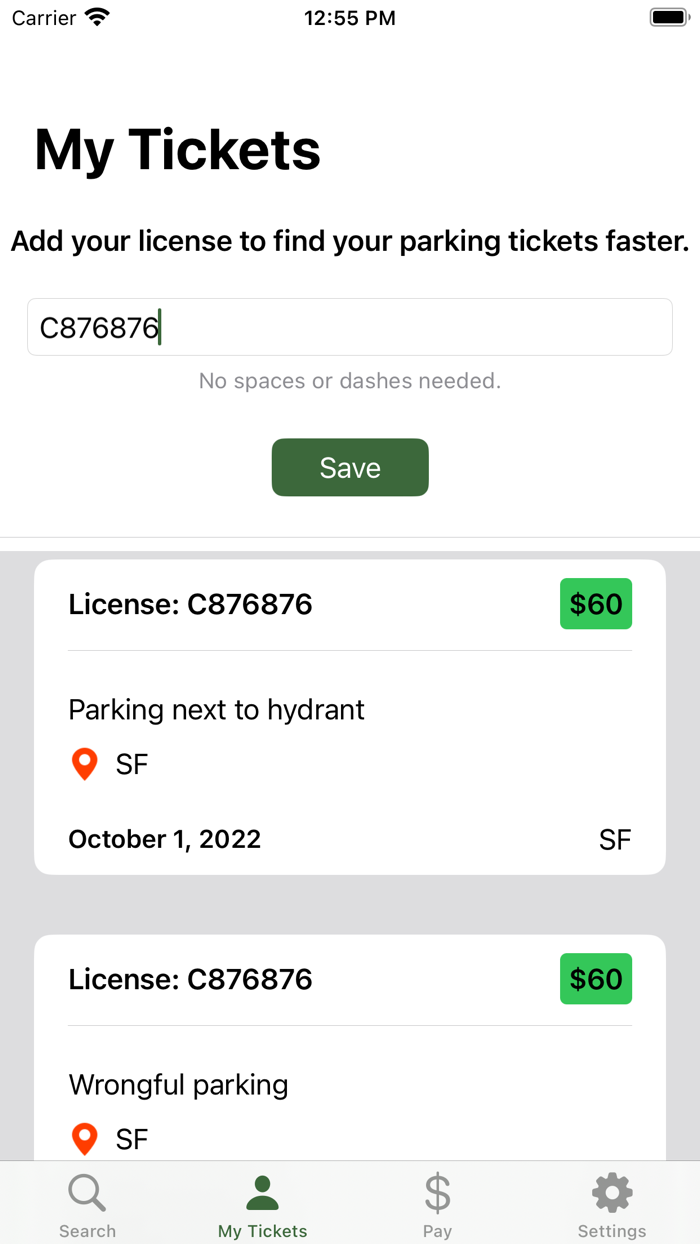Select the parking next to hydrant ticket card

coord(350,716)
